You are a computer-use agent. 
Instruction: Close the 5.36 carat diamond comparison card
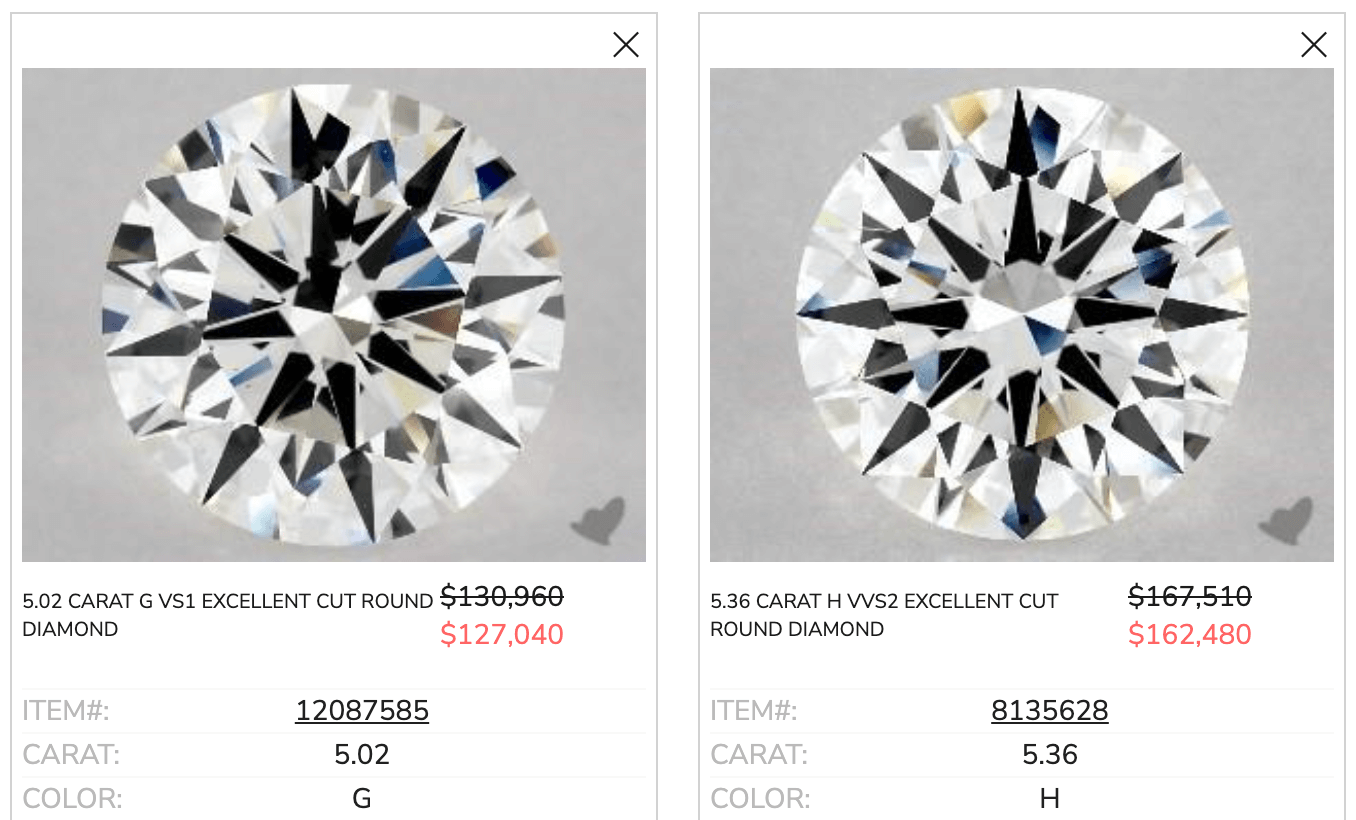pyautogui.click(x=1314, y=45)
